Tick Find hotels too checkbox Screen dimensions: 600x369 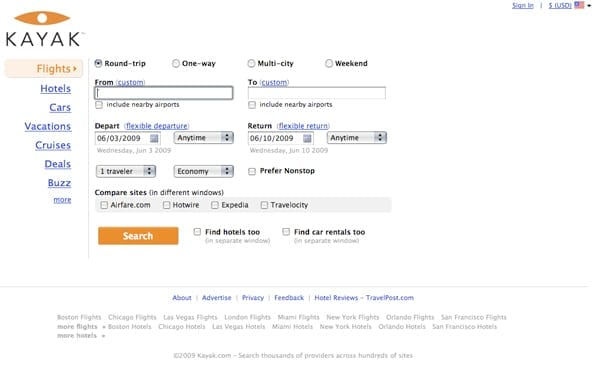pos(197,232)
